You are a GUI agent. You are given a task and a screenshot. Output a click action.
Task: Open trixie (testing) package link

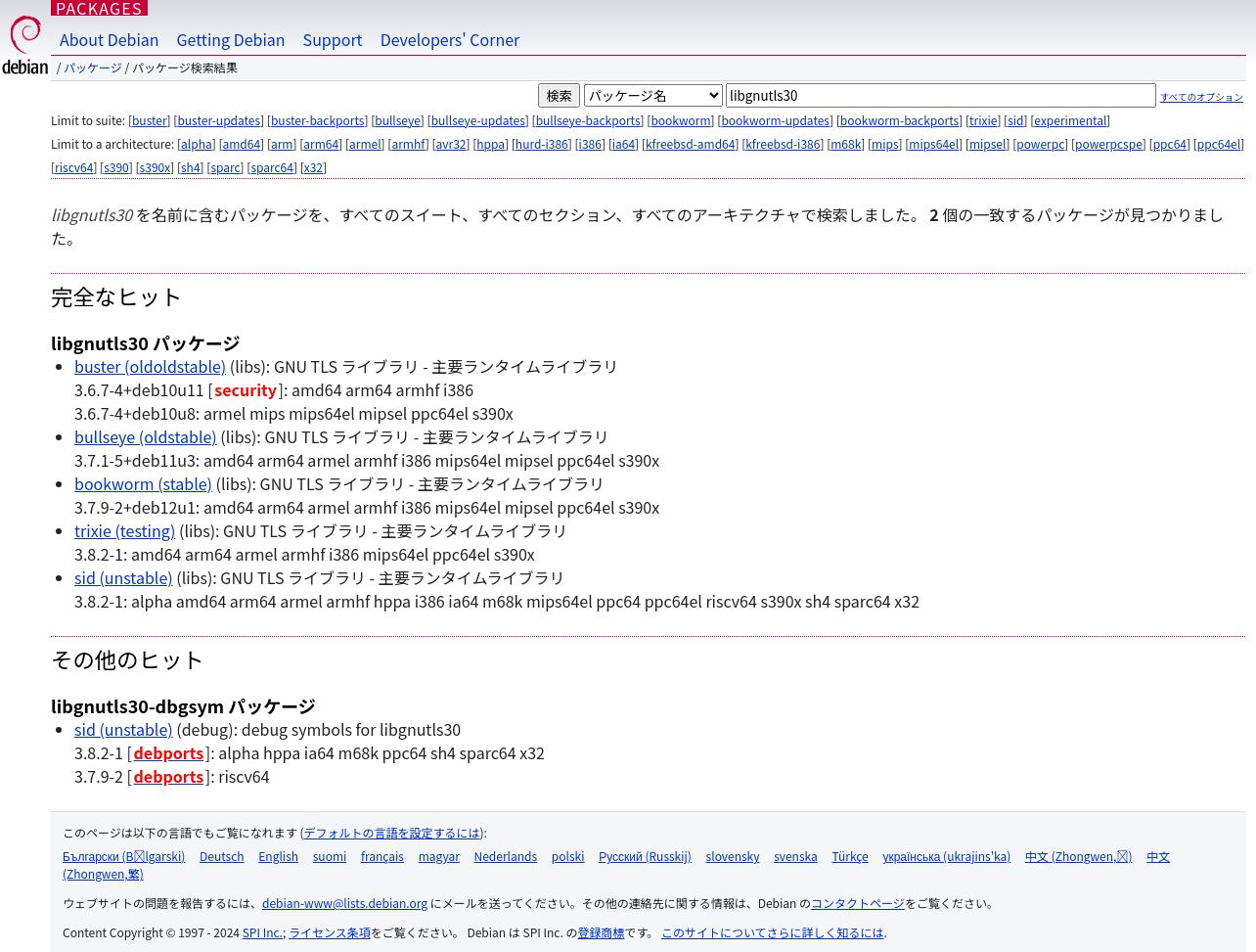point(124,531)
